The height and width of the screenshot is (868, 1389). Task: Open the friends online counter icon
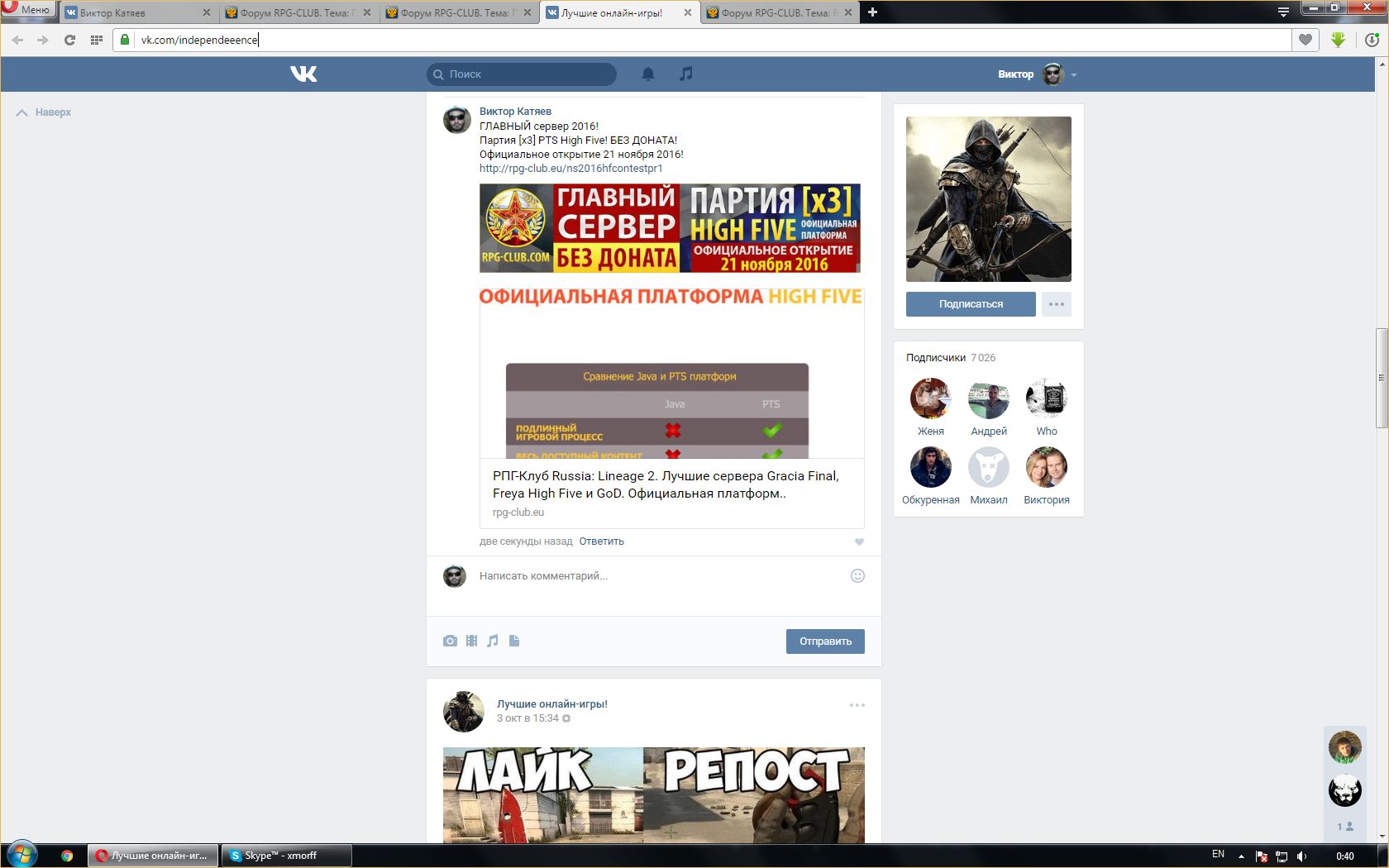click(x=1345, y=826)
